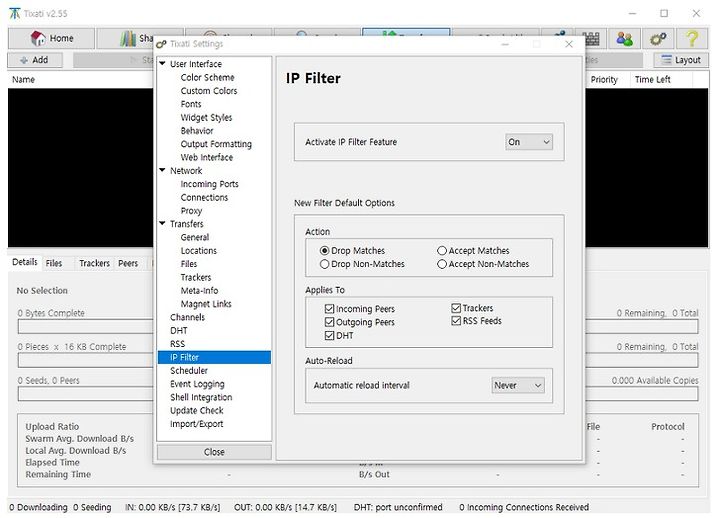Close the Tixati Settings dialog with X
The width and height of the screenshot is (720, 518).
(569, 44)
